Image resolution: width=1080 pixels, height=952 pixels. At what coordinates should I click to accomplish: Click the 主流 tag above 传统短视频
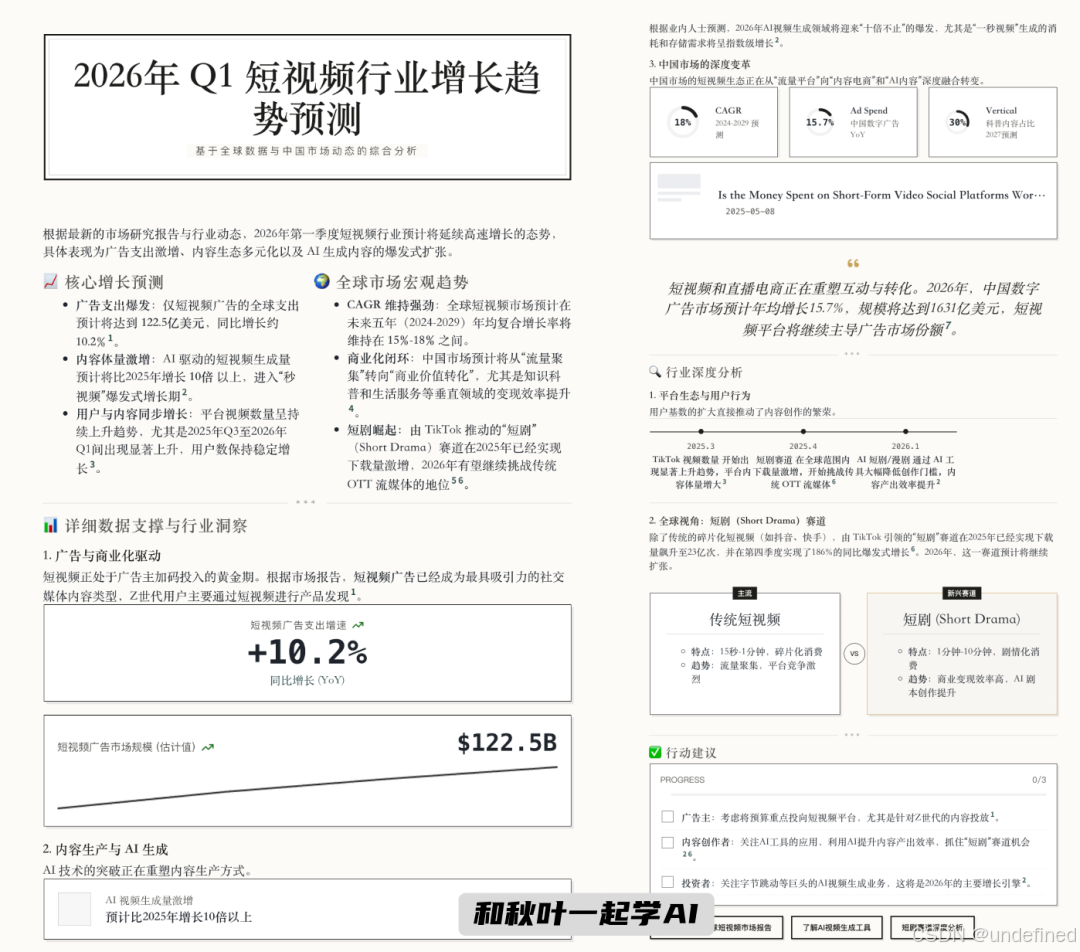coord(745,593)
